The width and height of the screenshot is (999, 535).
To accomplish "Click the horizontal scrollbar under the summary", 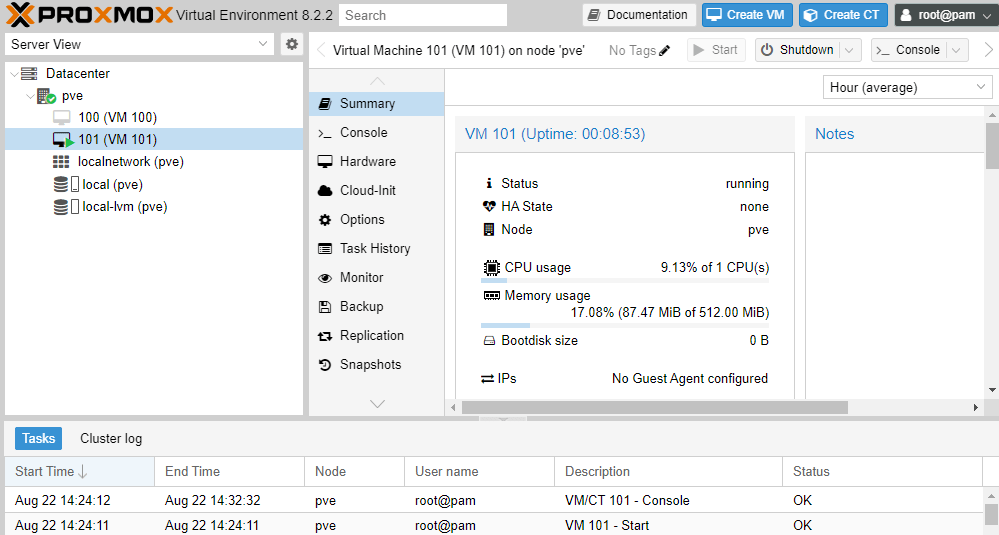I will click(654, 408).
